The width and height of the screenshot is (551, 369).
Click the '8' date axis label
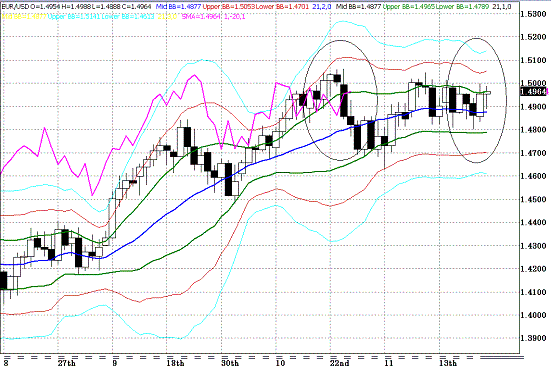(6, 363)
